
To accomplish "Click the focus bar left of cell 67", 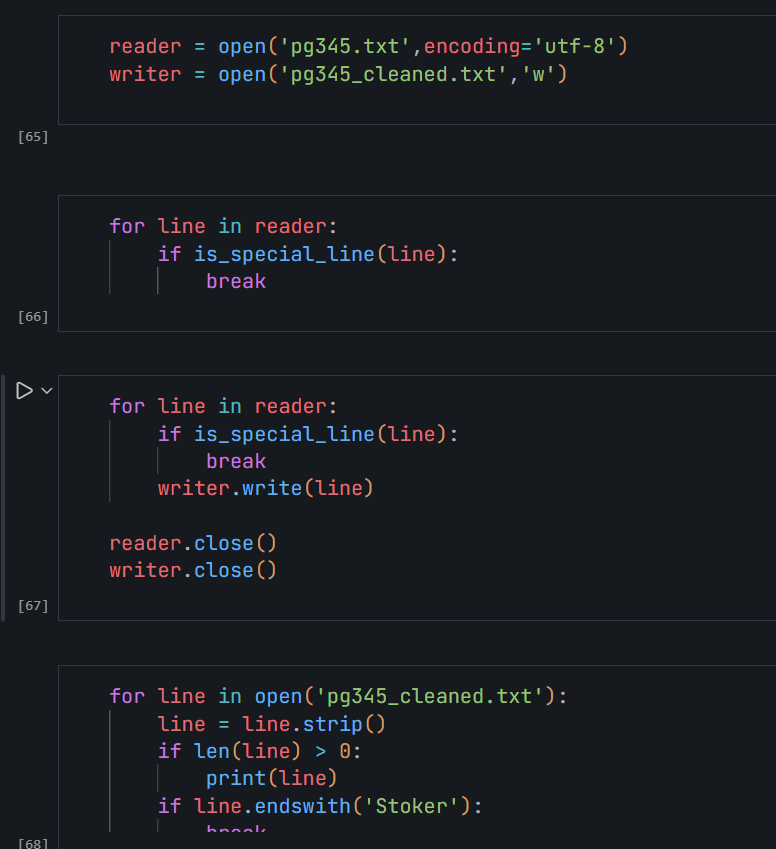I will click(3, 498).
